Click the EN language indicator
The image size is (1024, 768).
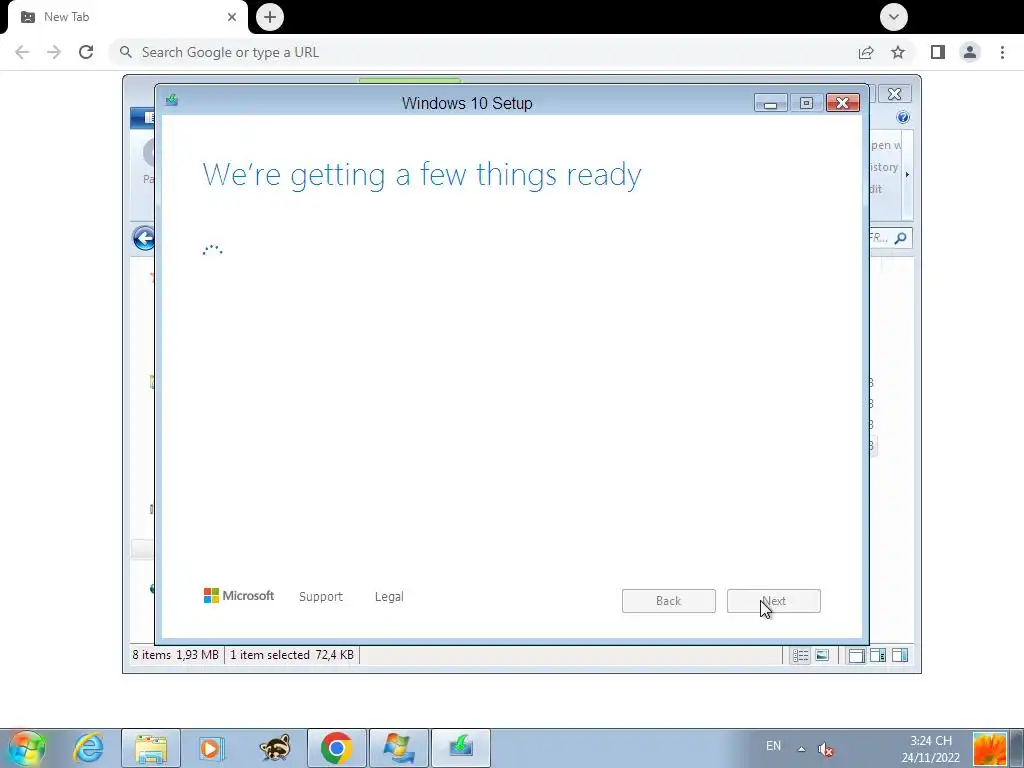click(x=773, y=746)
